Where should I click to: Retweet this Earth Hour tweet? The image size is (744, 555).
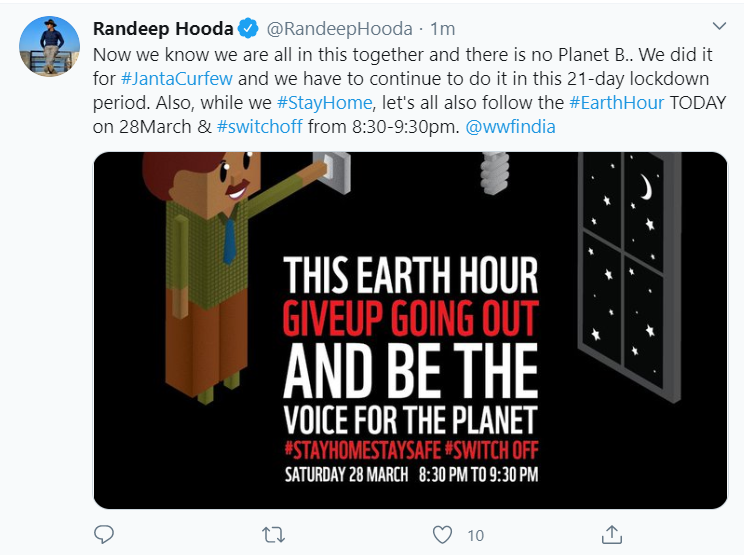272,535
